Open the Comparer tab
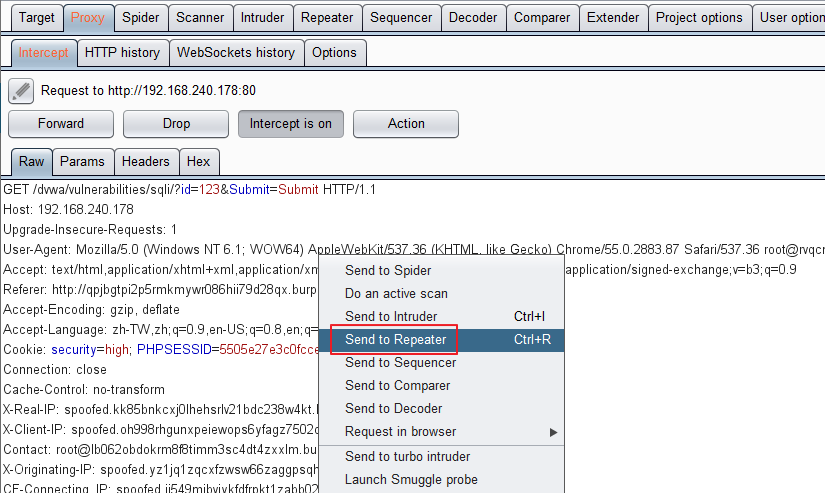The image size is (825, 493). coord(542,18)
